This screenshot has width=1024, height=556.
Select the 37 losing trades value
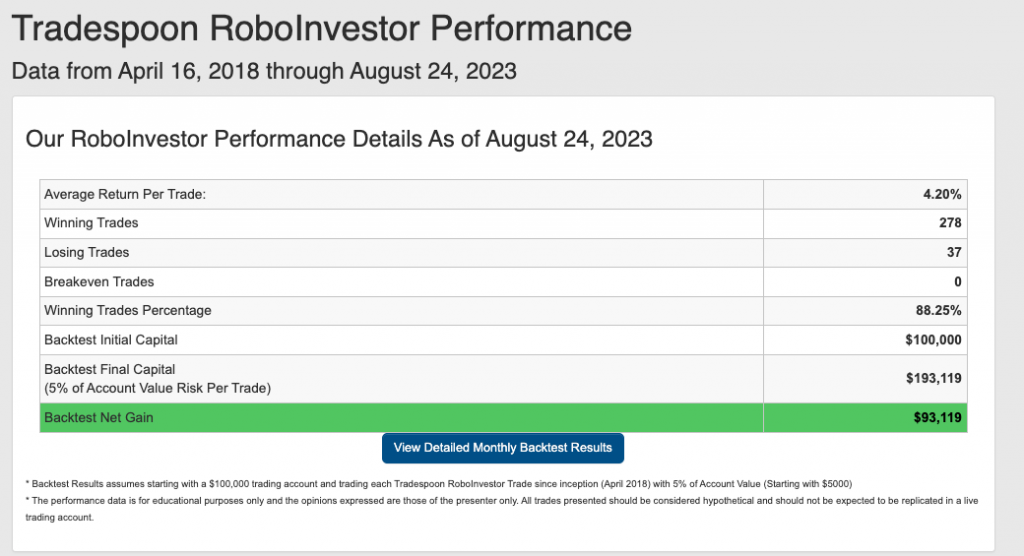pyautogui.click(x=954, y=252)
